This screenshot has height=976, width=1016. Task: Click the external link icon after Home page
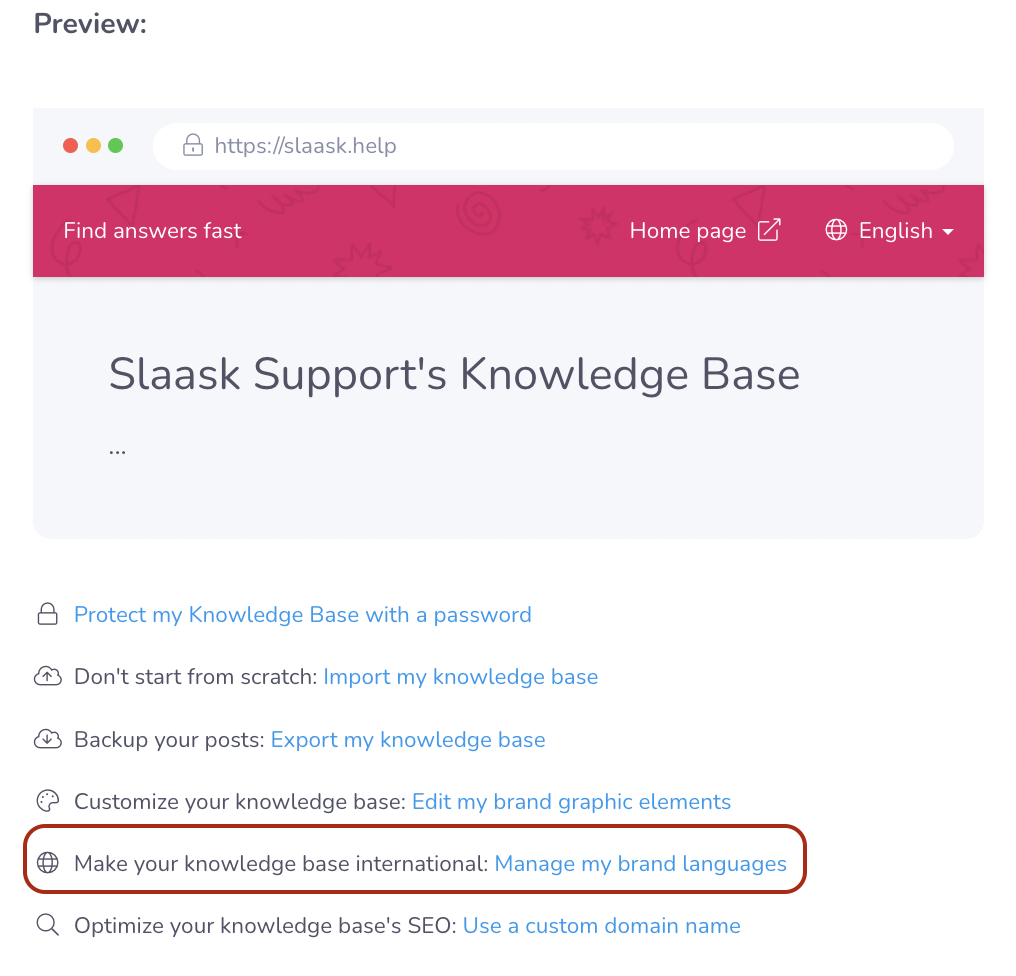point(769,230)
